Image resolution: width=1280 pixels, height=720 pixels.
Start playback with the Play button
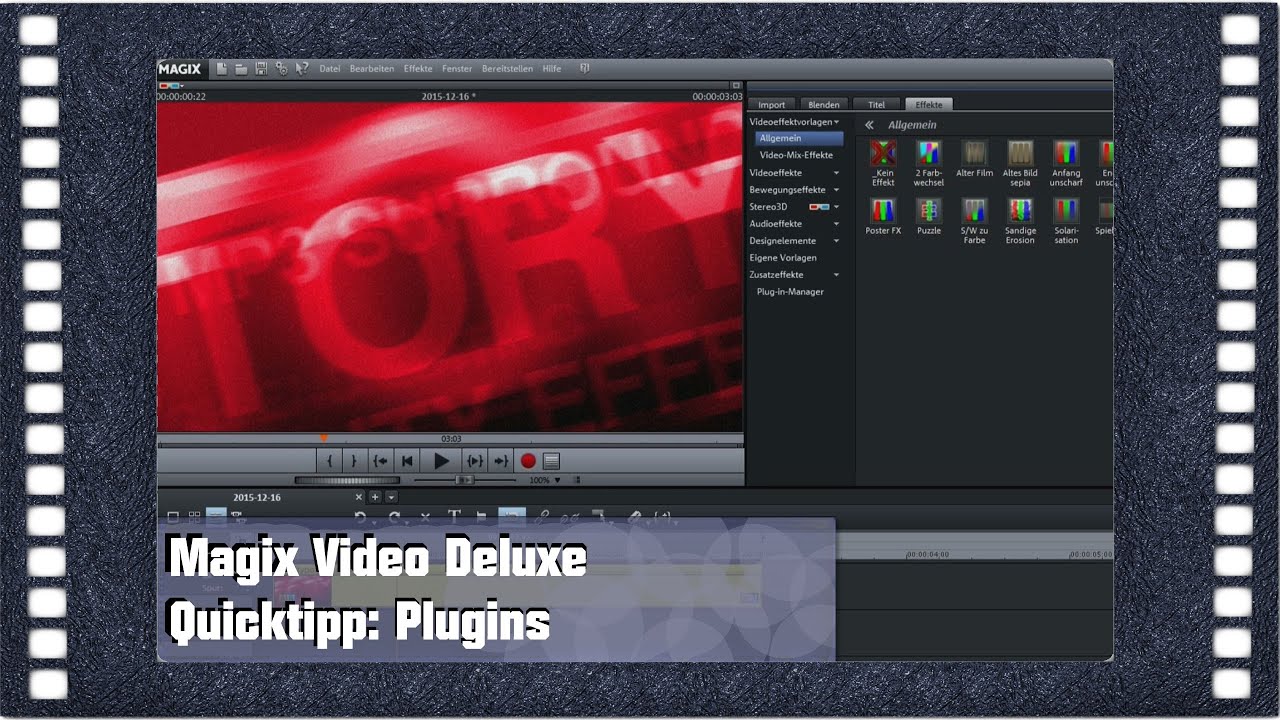tap(441, 461)
